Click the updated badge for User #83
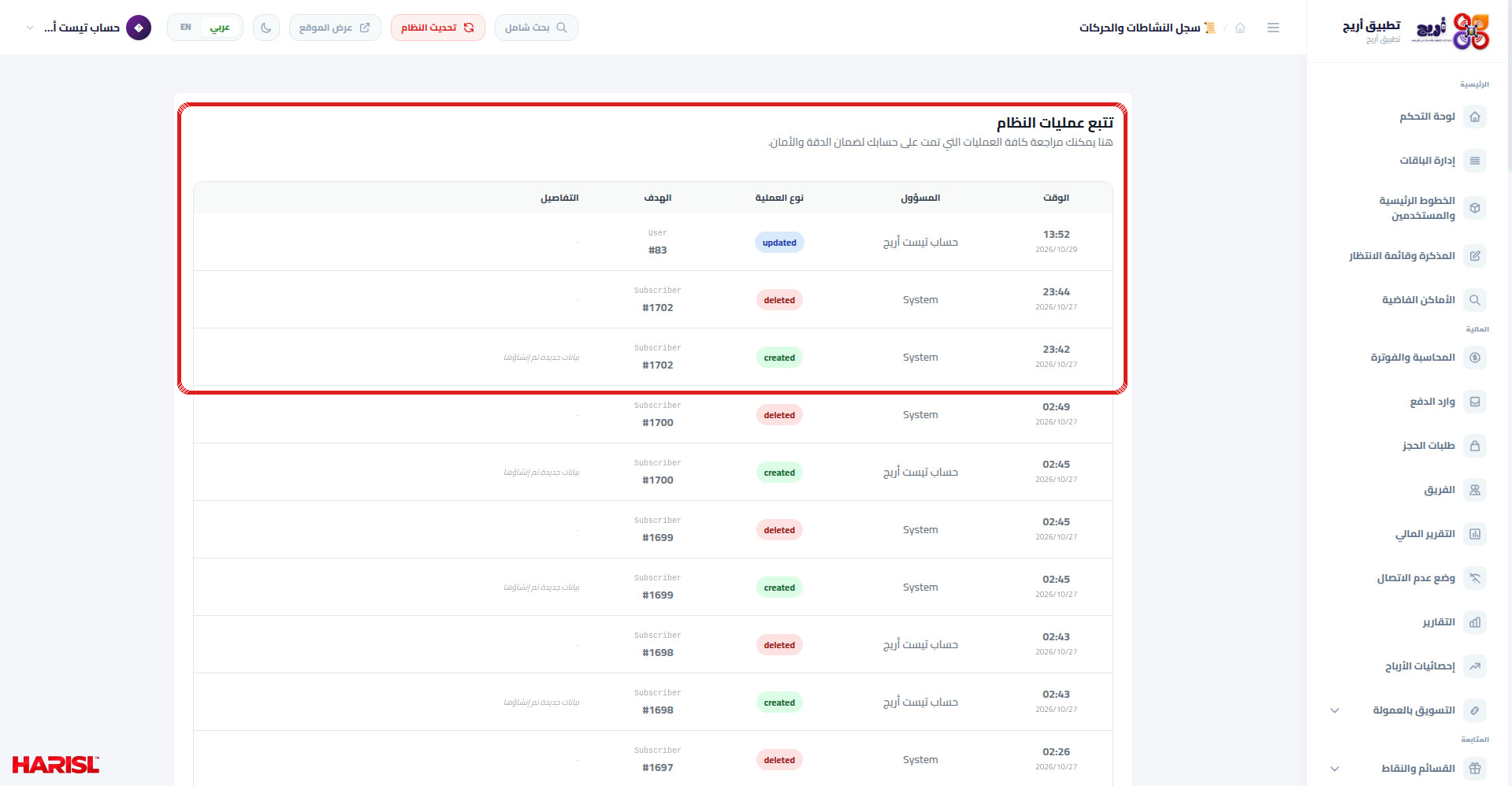Image resolution: width=1512 pixels, height=786 pixels. 779,243
